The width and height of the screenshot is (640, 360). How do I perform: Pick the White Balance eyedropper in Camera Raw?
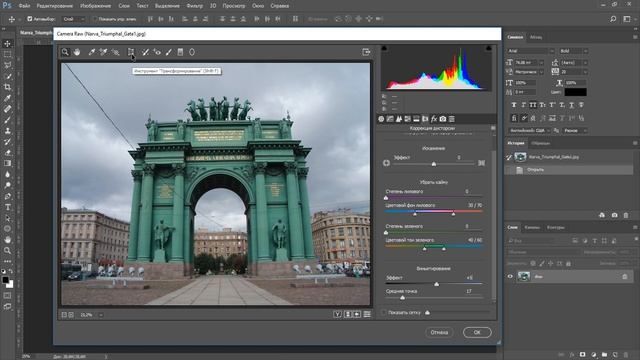pos(92,52)
